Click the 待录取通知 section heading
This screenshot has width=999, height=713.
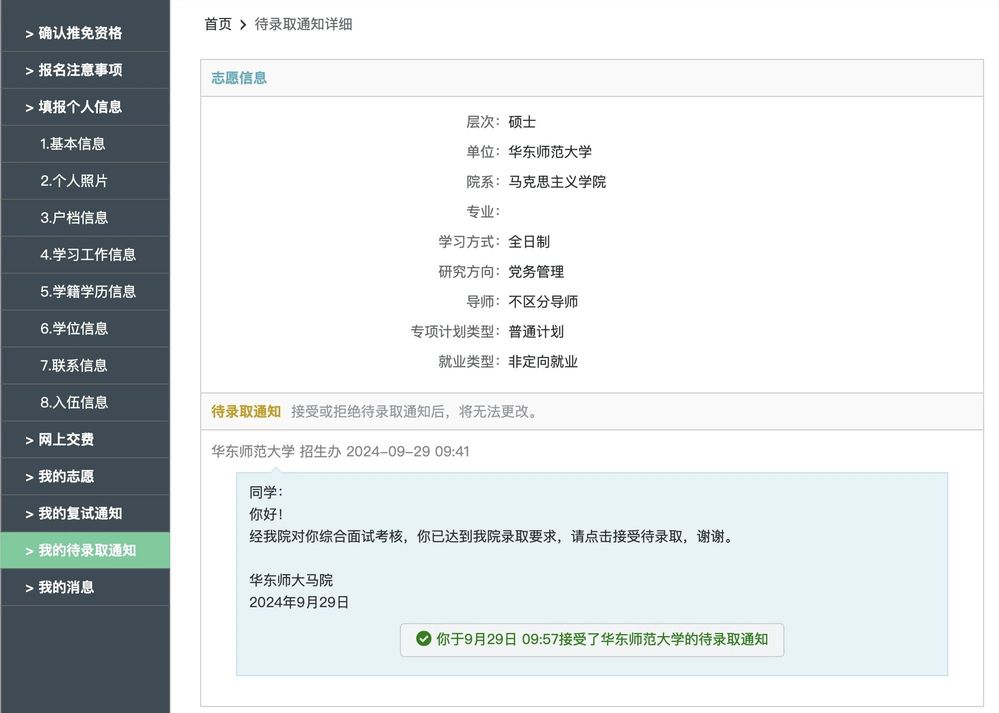coord(246,411)
